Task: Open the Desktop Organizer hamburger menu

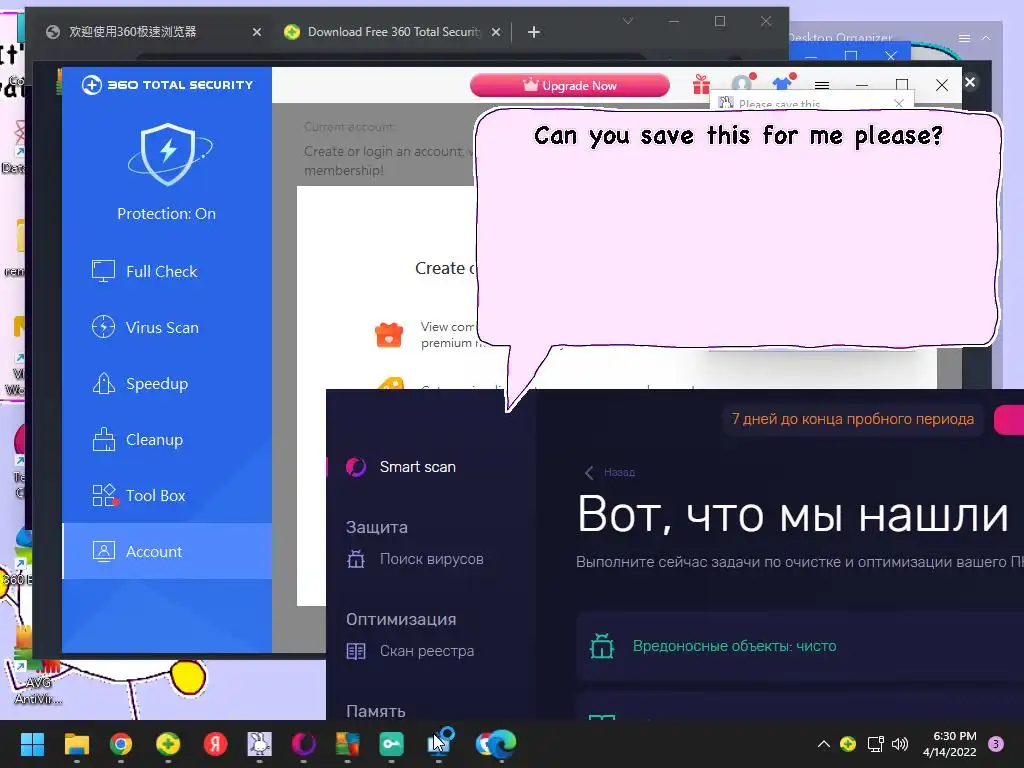Action: coord(964,39)
